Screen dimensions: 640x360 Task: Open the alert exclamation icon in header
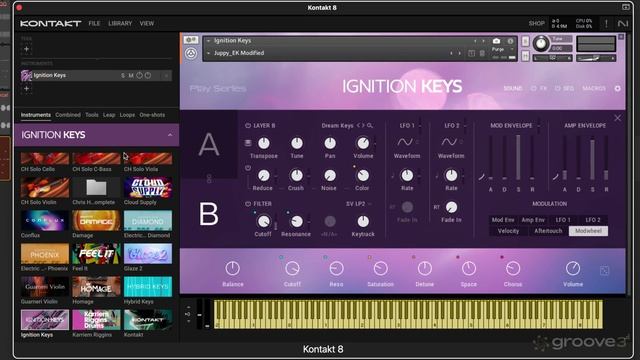tap(606, 24)
